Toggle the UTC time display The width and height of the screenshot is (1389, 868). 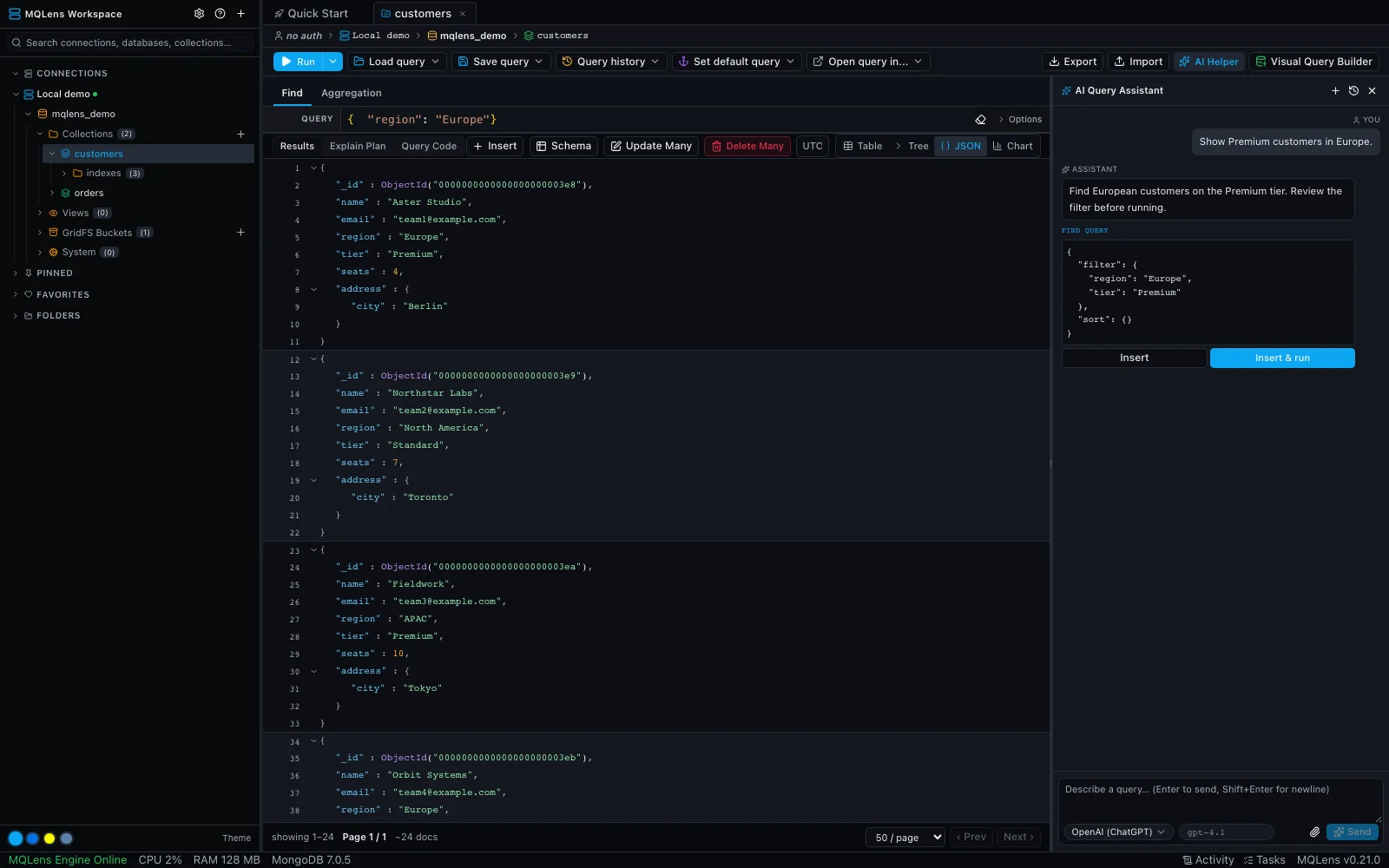pyautogui.click(x=813, y=146)
